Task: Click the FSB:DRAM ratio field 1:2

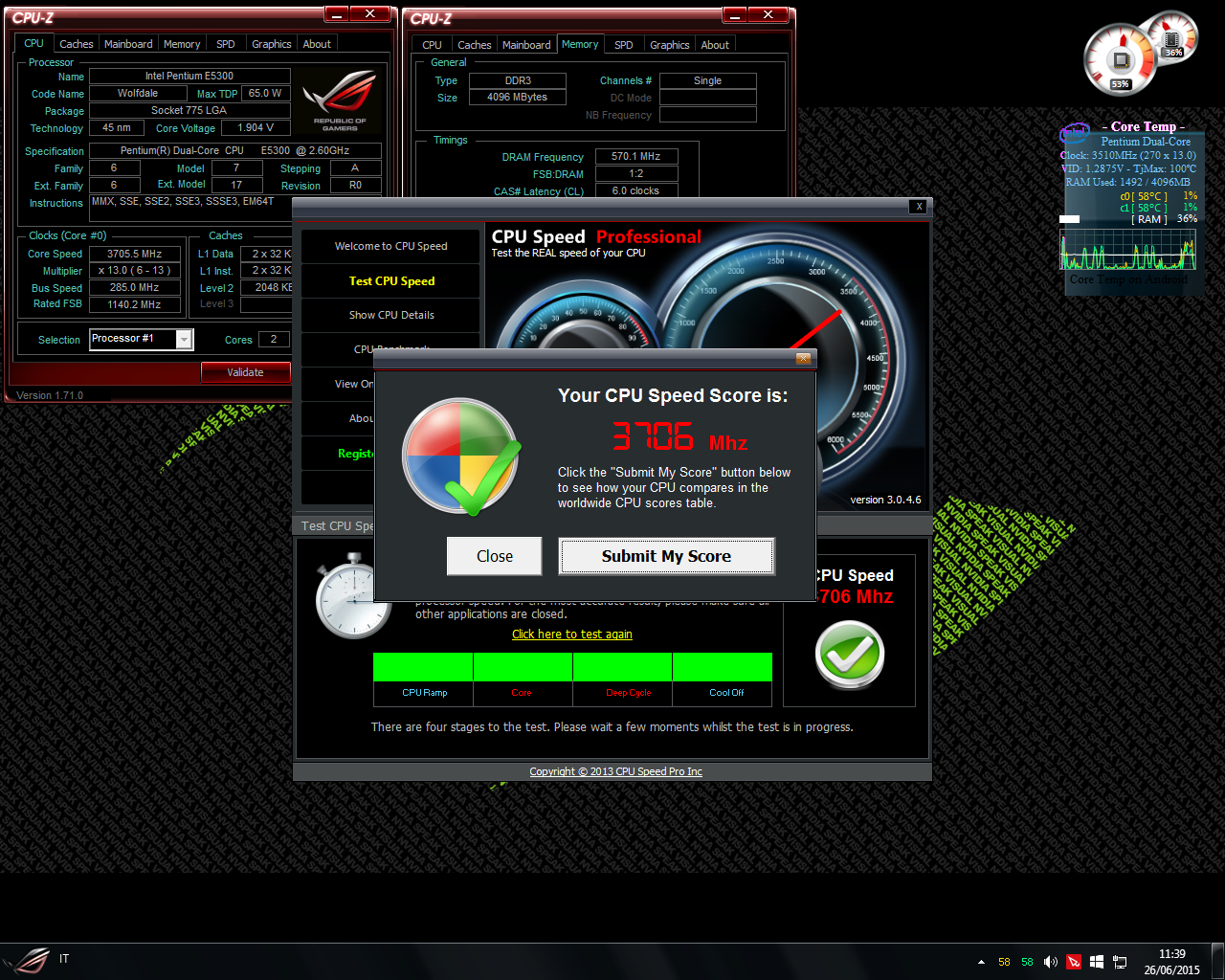Action: coord(636,173)
